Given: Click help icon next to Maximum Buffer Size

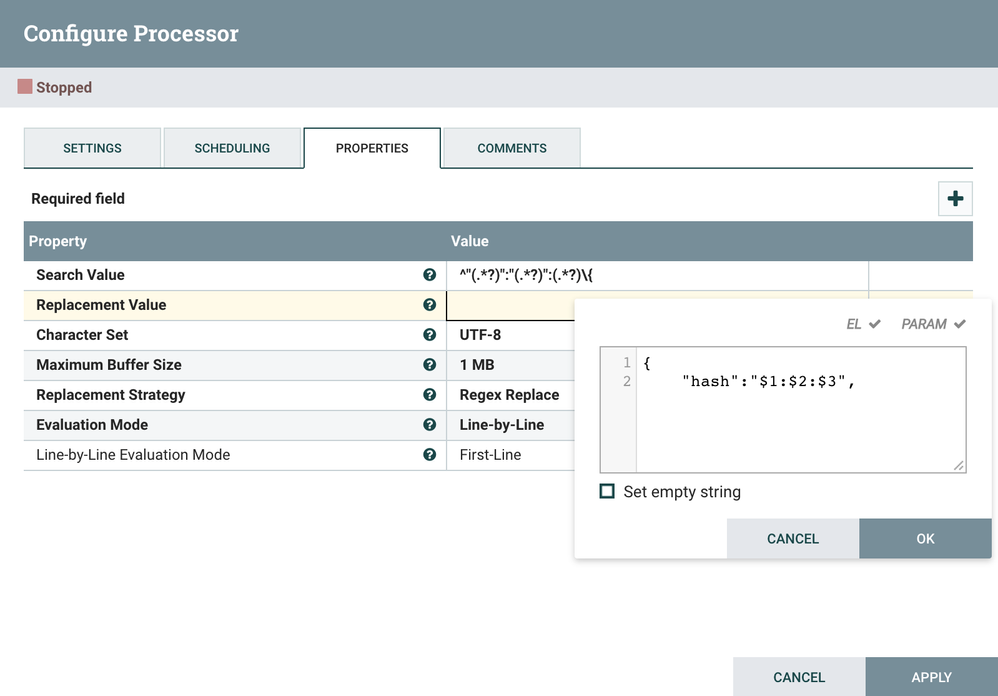Looking at the screenshot, I should point(430,365).
